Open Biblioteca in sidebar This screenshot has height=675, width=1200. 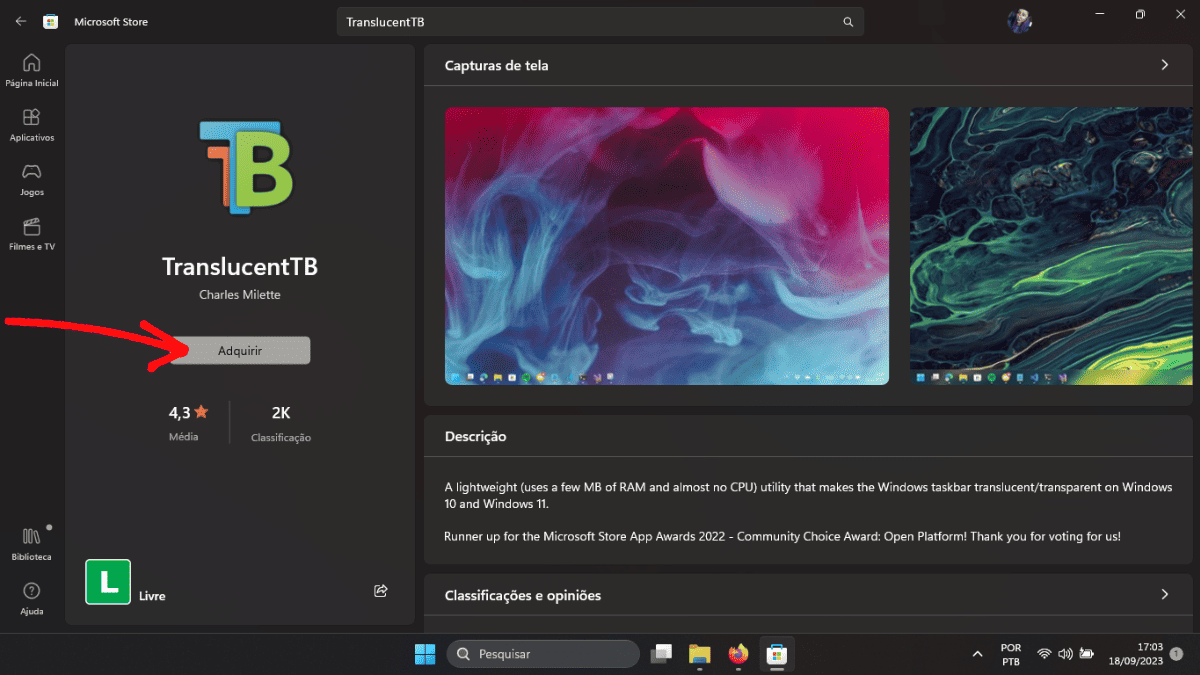[32, 543]
